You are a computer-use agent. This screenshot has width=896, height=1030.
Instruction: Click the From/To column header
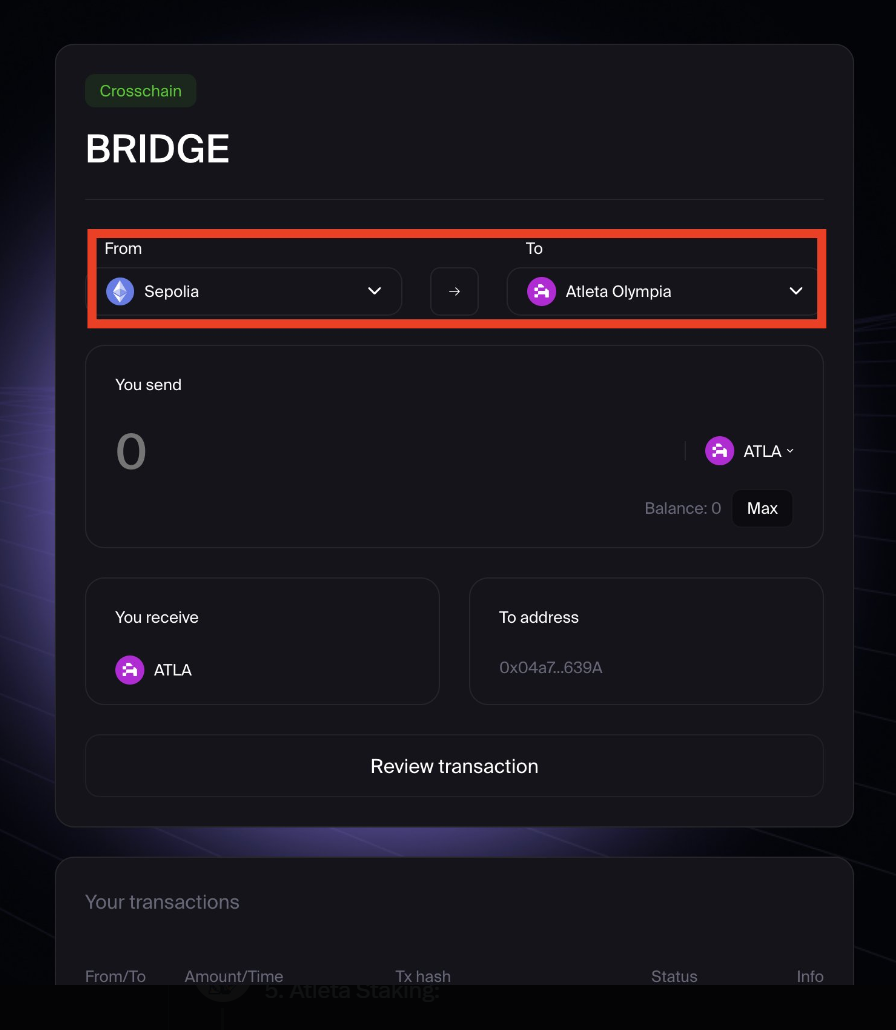tap(115, 976)
